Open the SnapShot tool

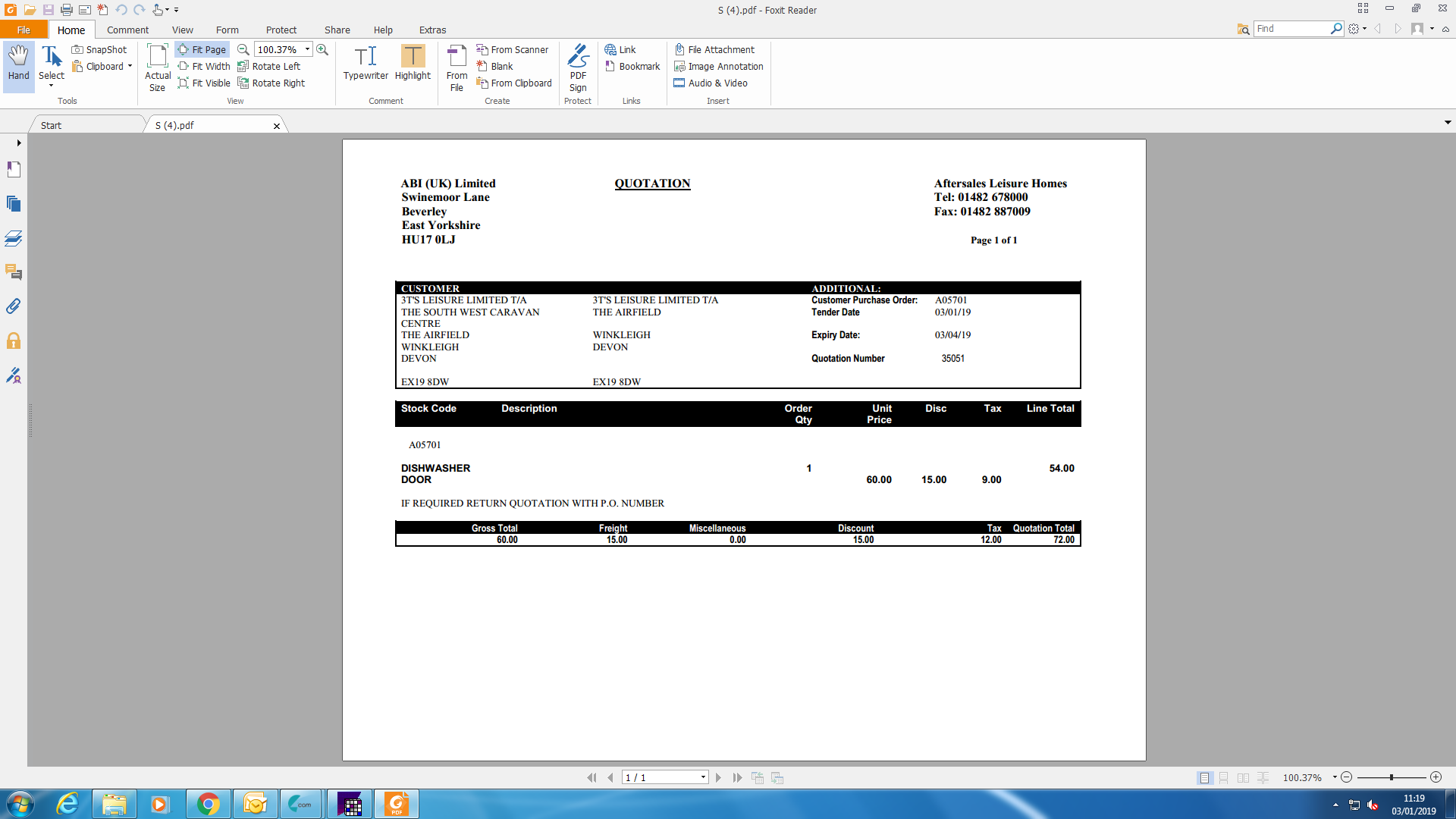tap(99, 49)
